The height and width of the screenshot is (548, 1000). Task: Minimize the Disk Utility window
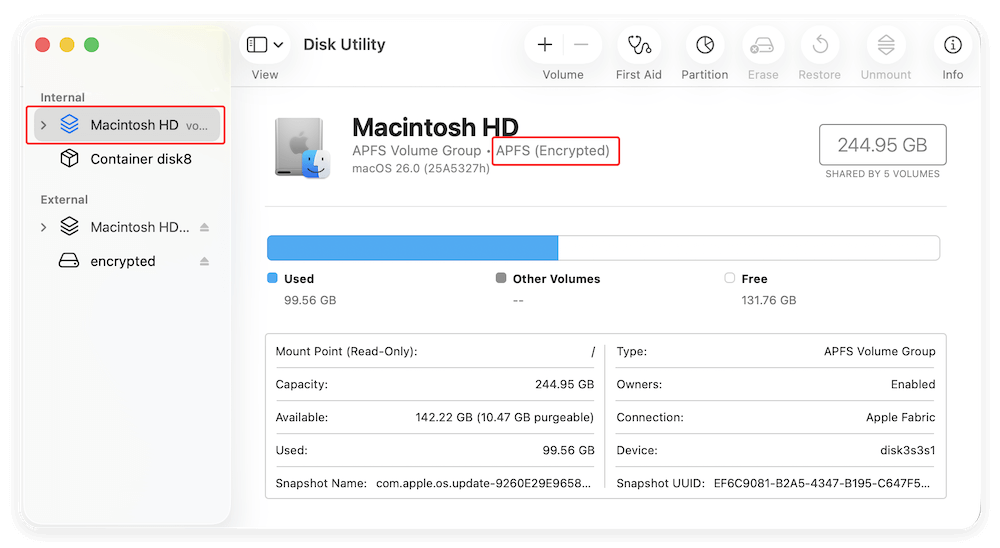click(67, 45)
